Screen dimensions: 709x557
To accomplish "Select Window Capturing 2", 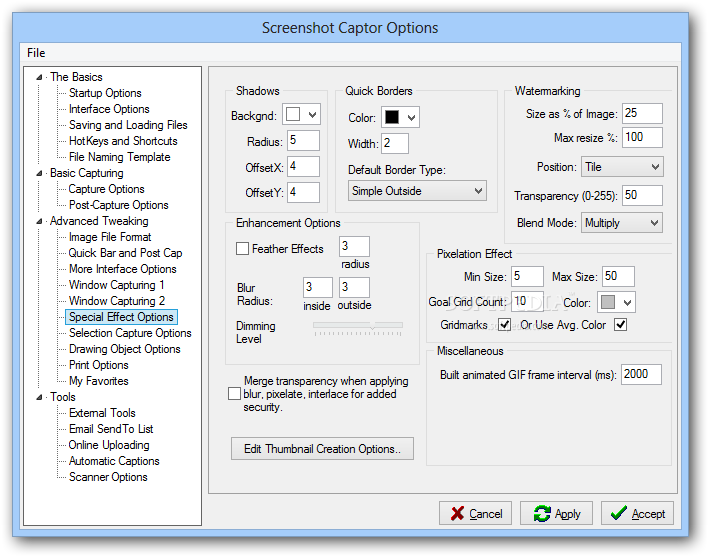I will pyautogui.click(x=117, y=301).
